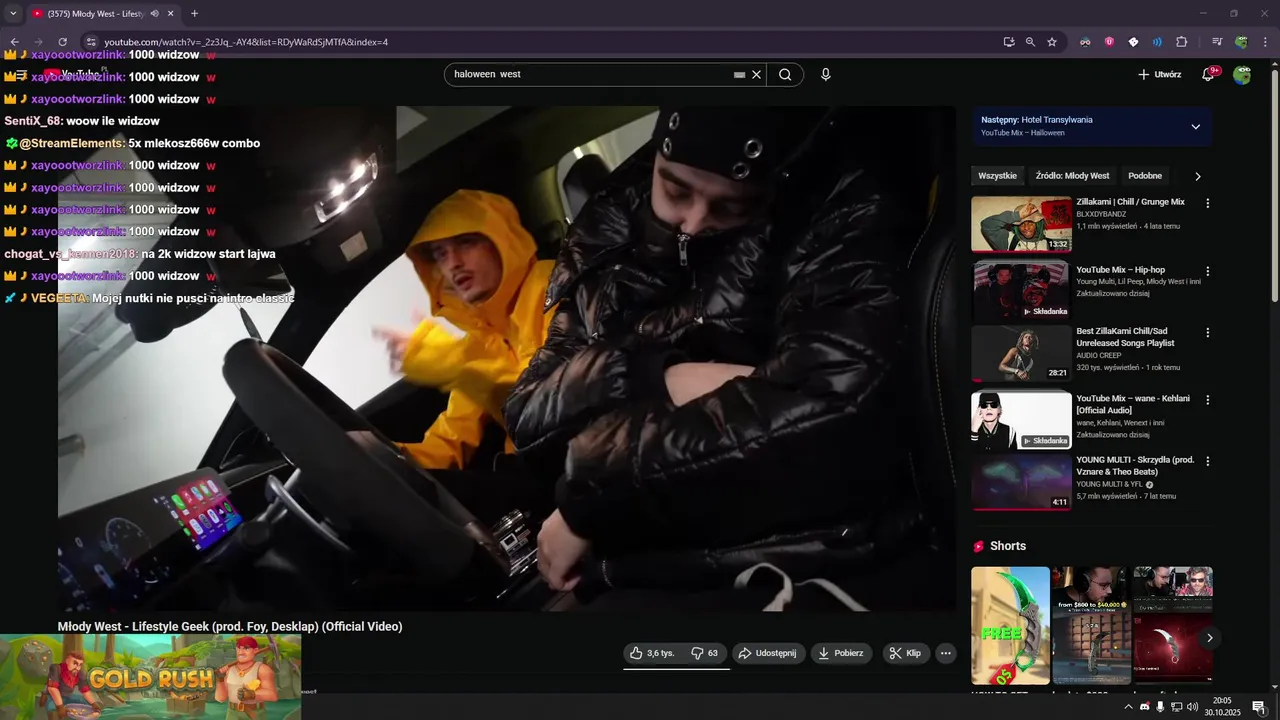Viewport: 1280px width, 720px height.
Task: Open Zillakami Chill / Grunge Mix thumbnail
Action: tap(1021, 224)
